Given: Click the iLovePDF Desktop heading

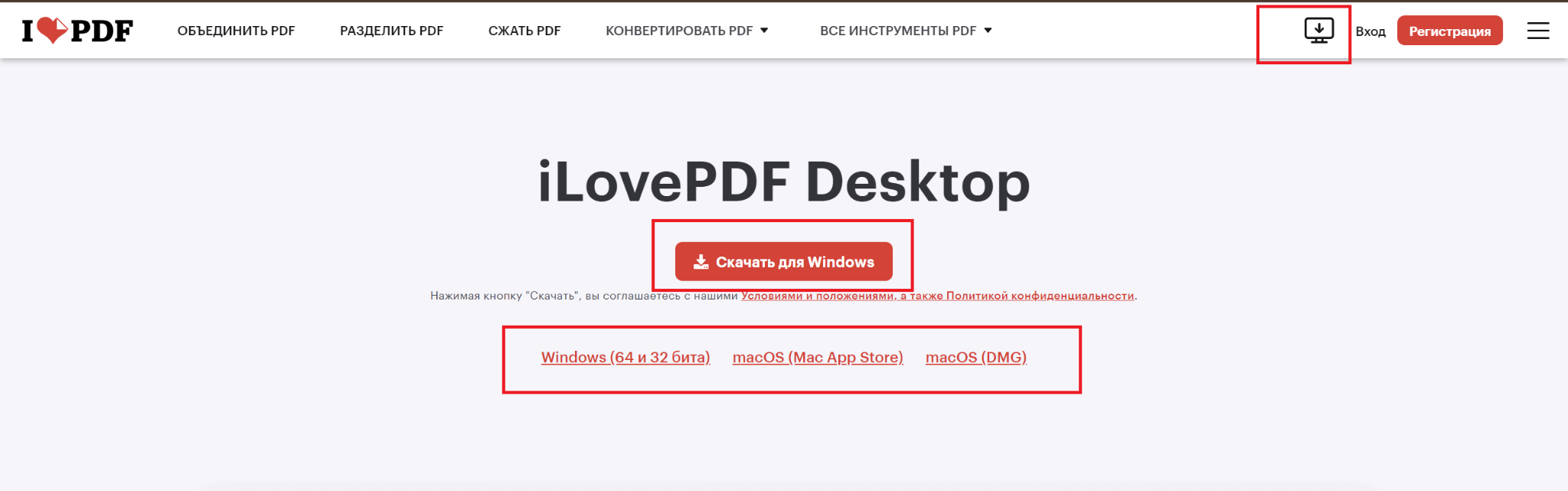Looking at the screenshot, I should [x=784, y=182].
